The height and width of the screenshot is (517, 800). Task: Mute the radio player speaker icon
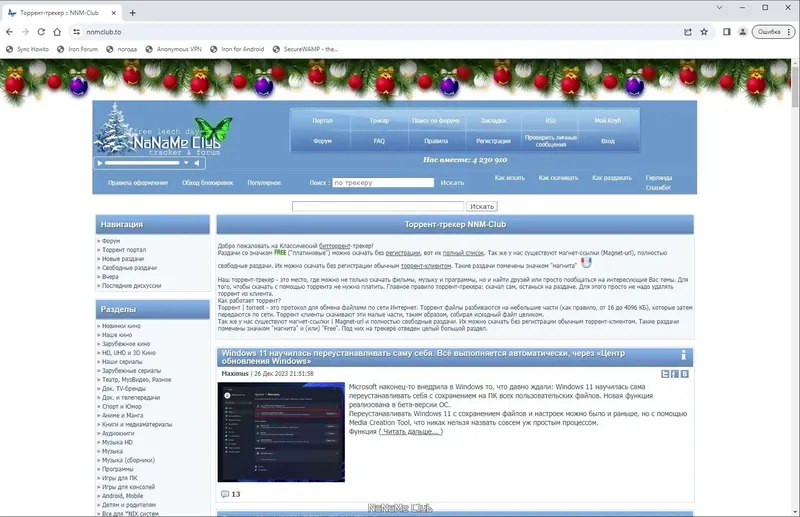197,163
